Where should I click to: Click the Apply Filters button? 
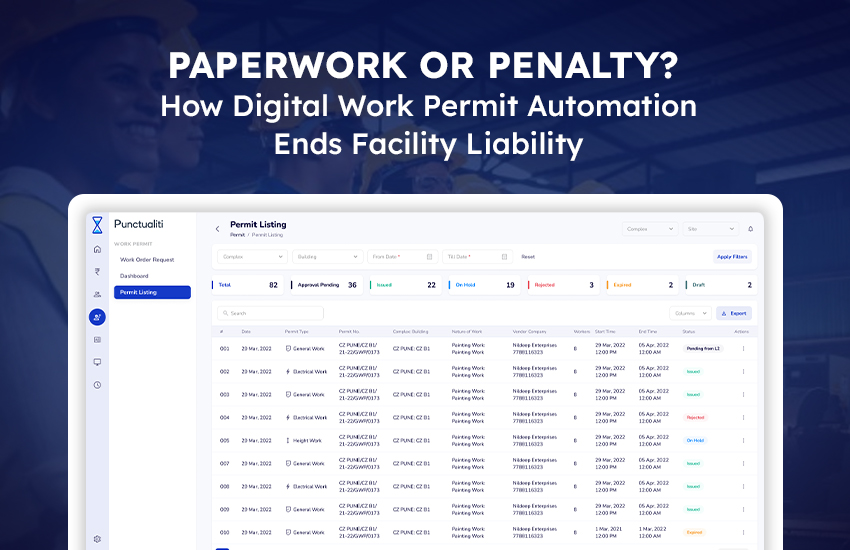coord(732,257)
